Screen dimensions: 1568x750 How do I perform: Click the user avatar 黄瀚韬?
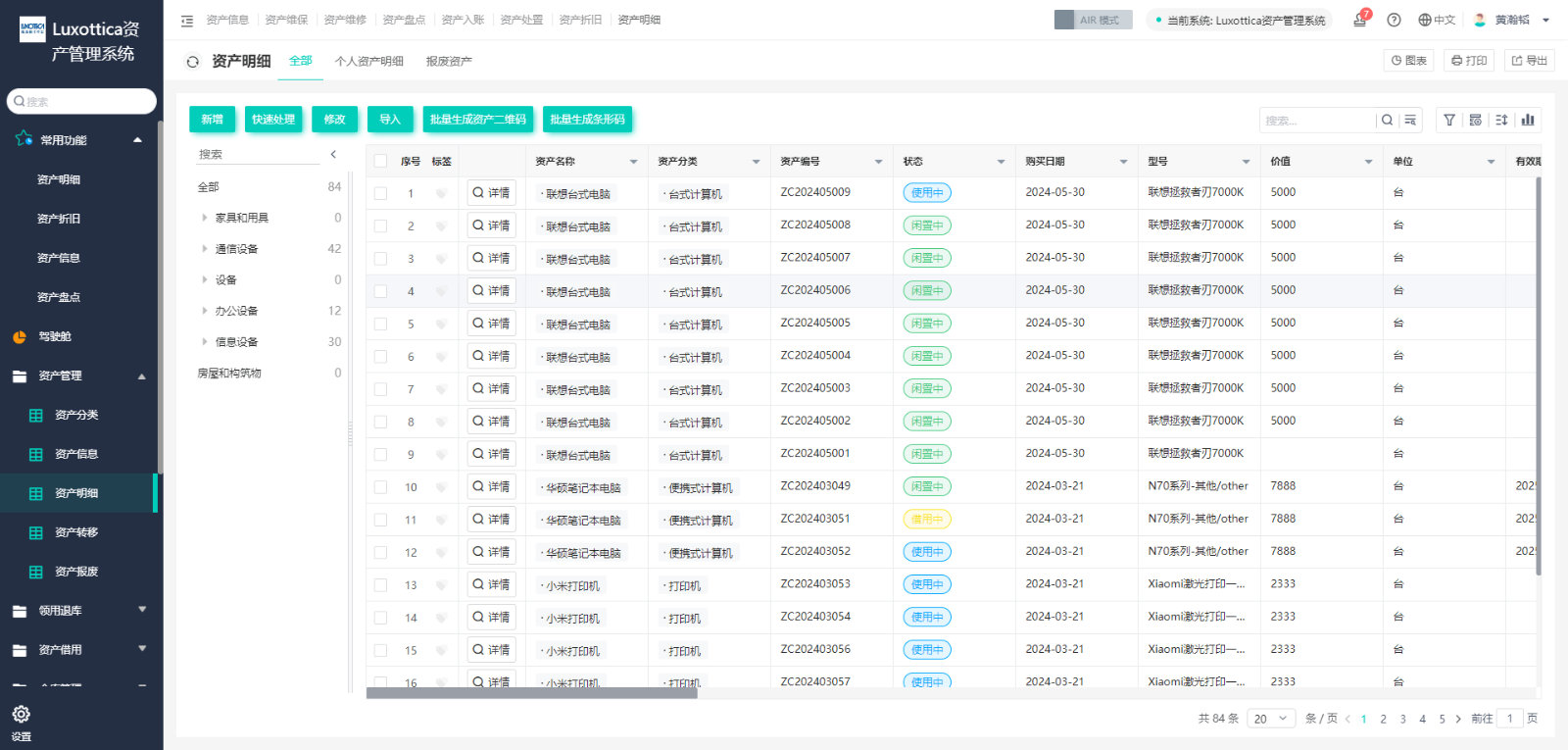(x=1480, y=20)
